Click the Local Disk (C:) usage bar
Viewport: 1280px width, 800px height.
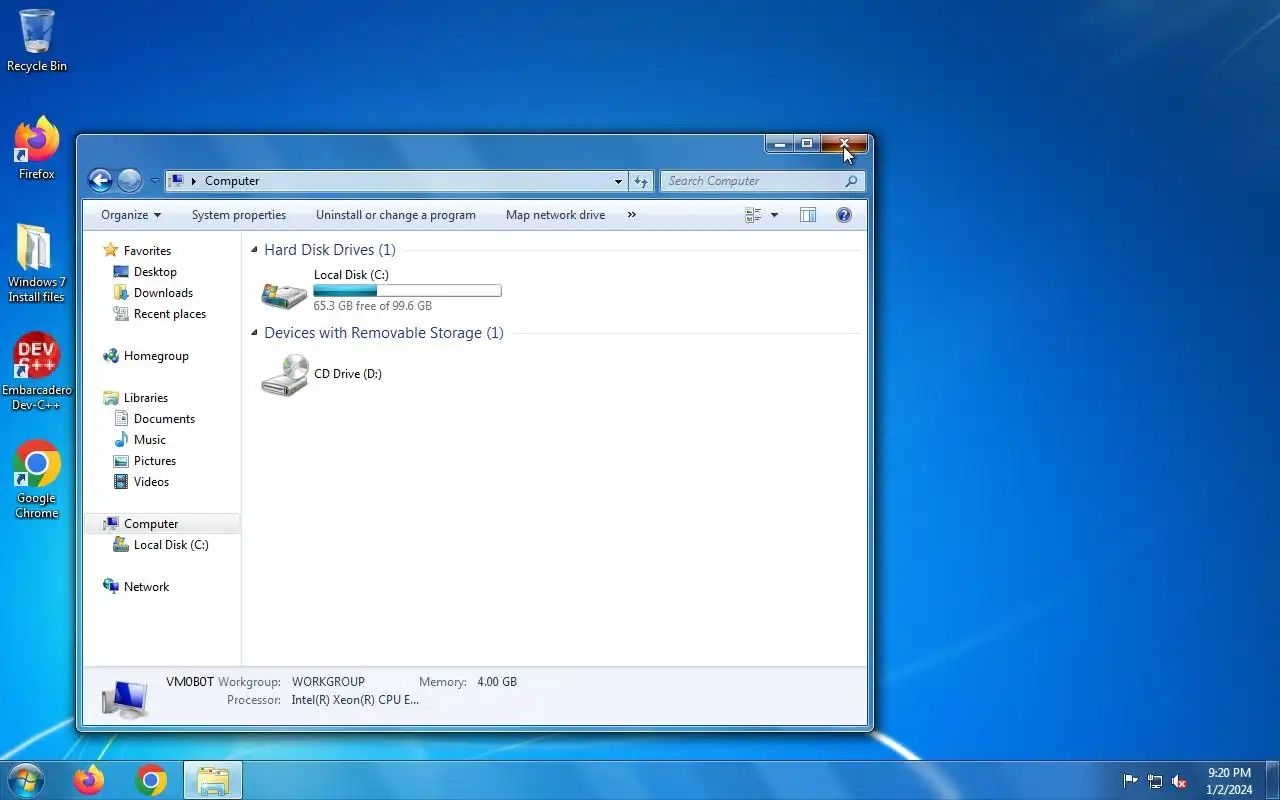(407, 290)
